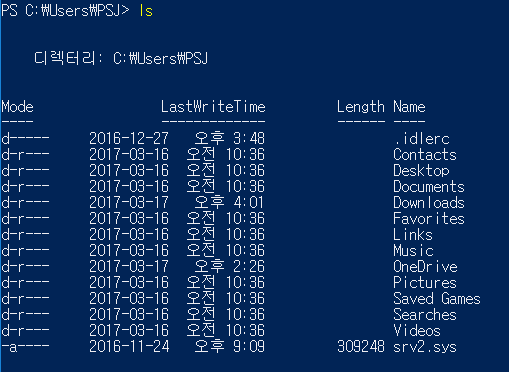Select the 'OneDrive' directory name

(425, 267)
